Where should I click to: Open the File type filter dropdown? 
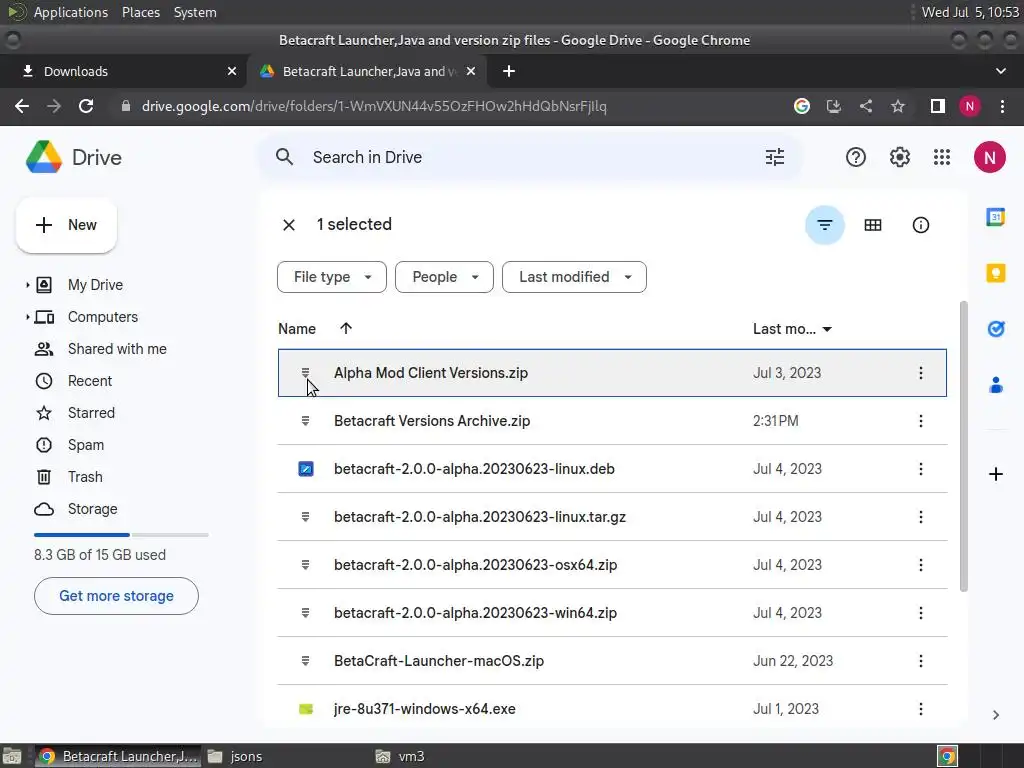click(x=332, y=277)
